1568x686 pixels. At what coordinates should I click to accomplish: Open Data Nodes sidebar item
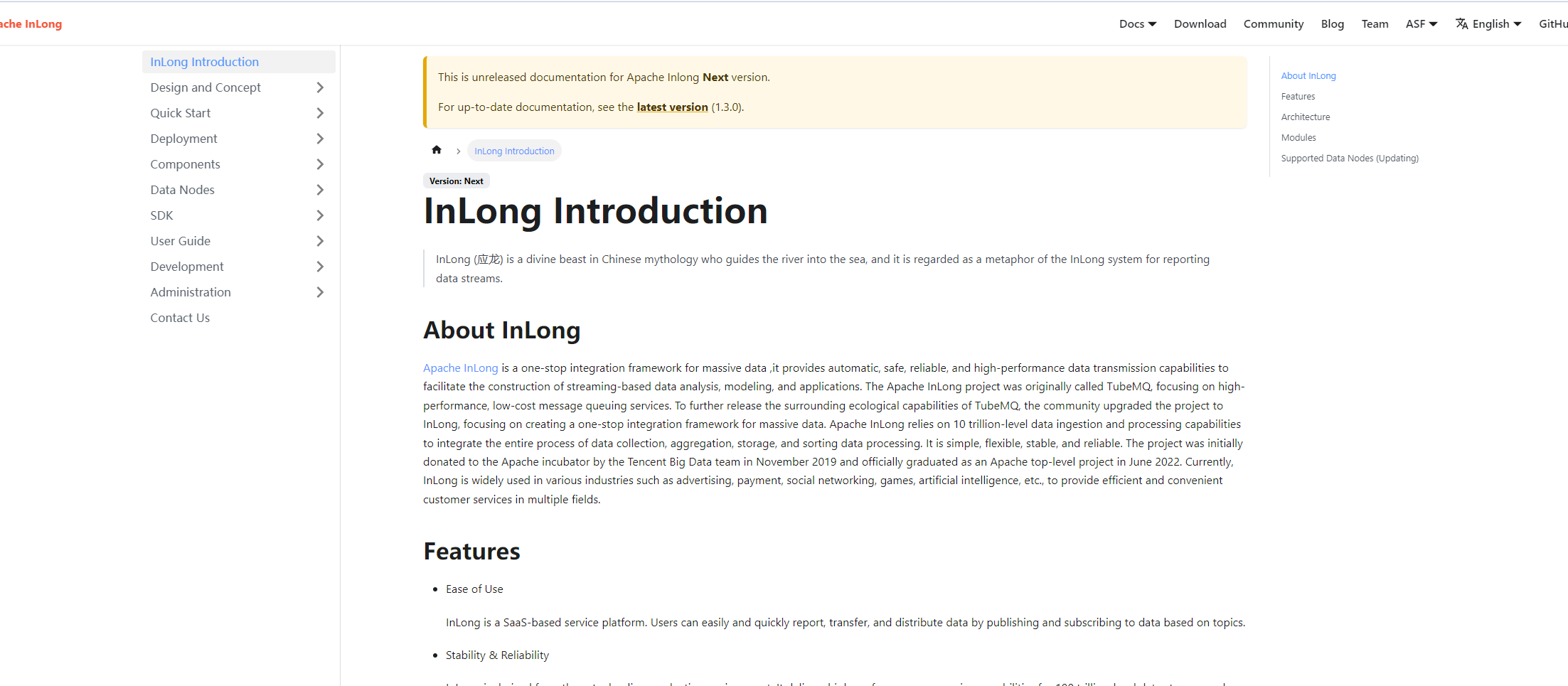pos(182,190)
